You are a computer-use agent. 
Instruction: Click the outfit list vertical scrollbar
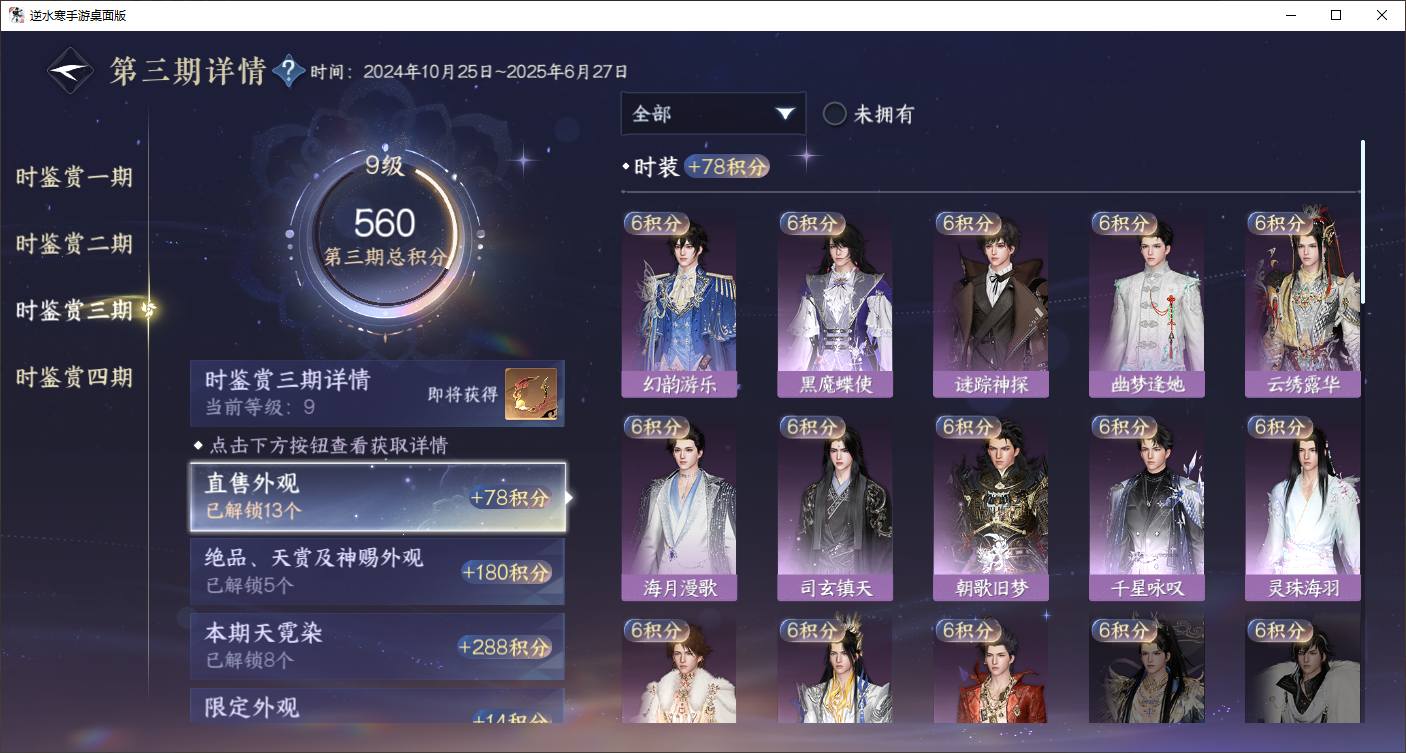pyautogui.click(x=1362, y=222)
